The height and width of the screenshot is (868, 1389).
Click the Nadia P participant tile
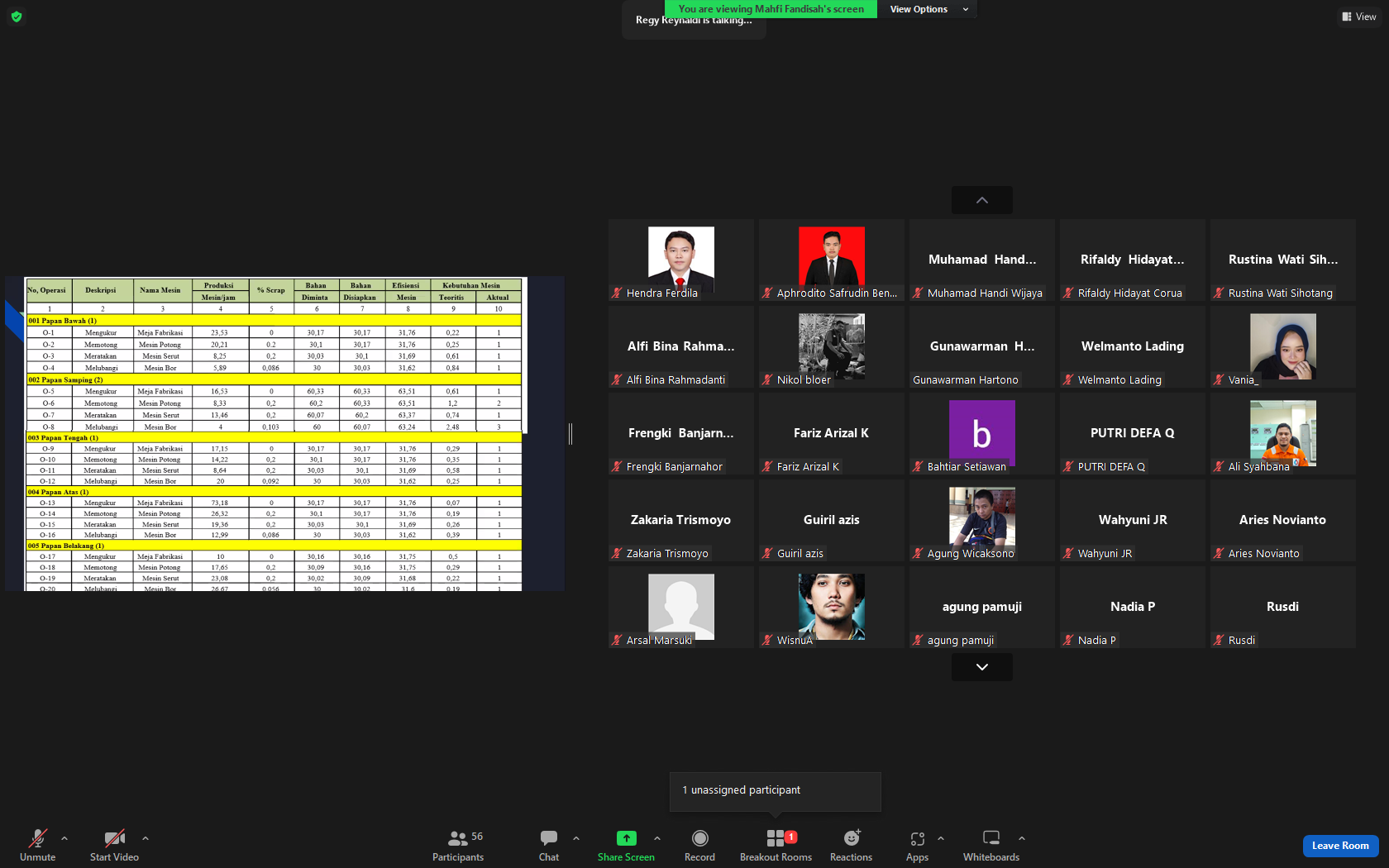tap(1133, 608)
